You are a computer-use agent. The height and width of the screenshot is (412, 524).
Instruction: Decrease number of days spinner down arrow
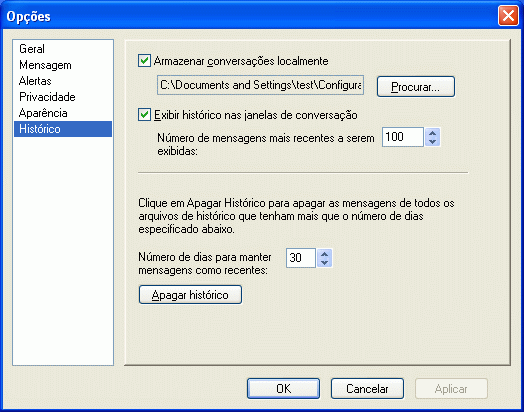point(324,263)
